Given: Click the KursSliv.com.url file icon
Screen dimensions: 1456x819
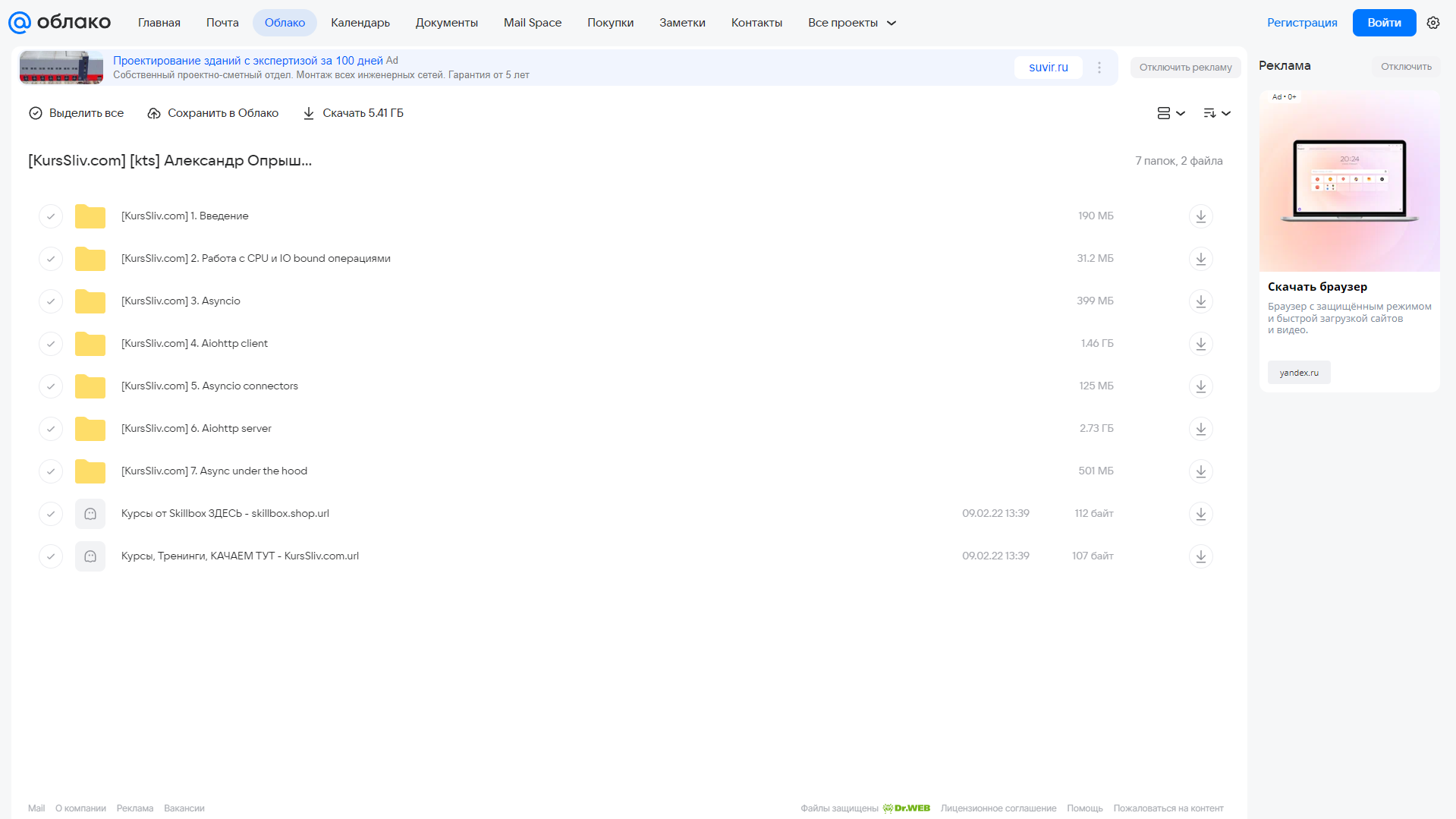Looking at the screenshot, I should pos(90,556).
